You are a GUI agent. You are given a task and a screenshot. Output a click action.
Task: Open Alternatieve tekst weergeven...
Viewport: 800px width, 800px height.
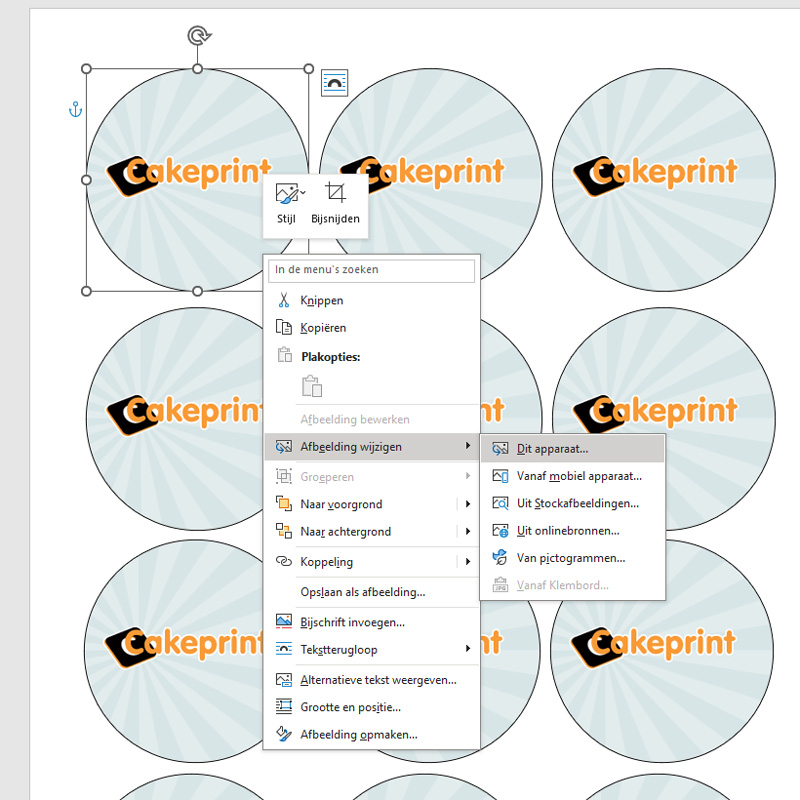[371, 680]
